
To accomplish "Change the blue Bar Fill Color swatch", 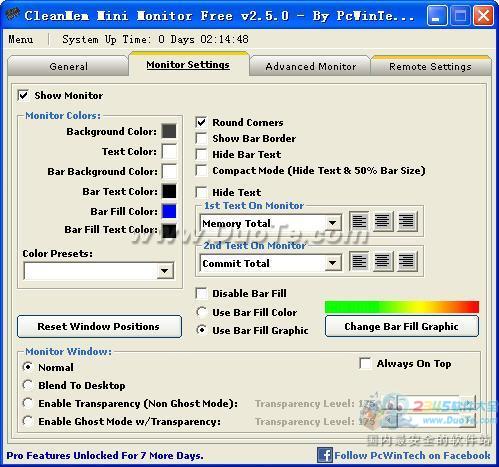I will [x=169, y=211].
